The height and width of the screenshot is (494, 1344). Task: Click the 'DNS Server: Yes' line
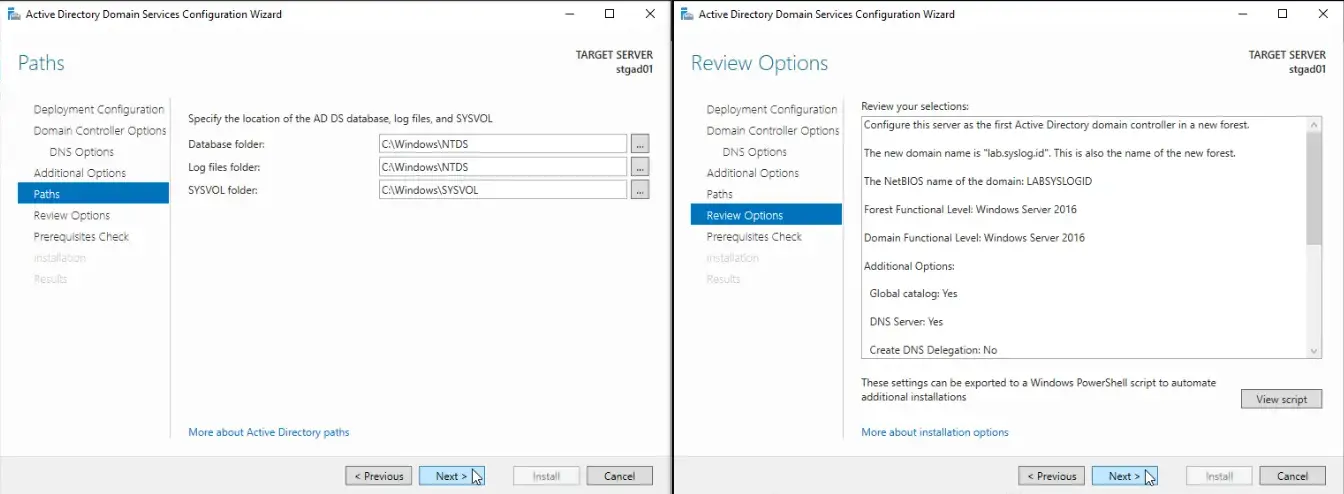click(x=906, y=322)
